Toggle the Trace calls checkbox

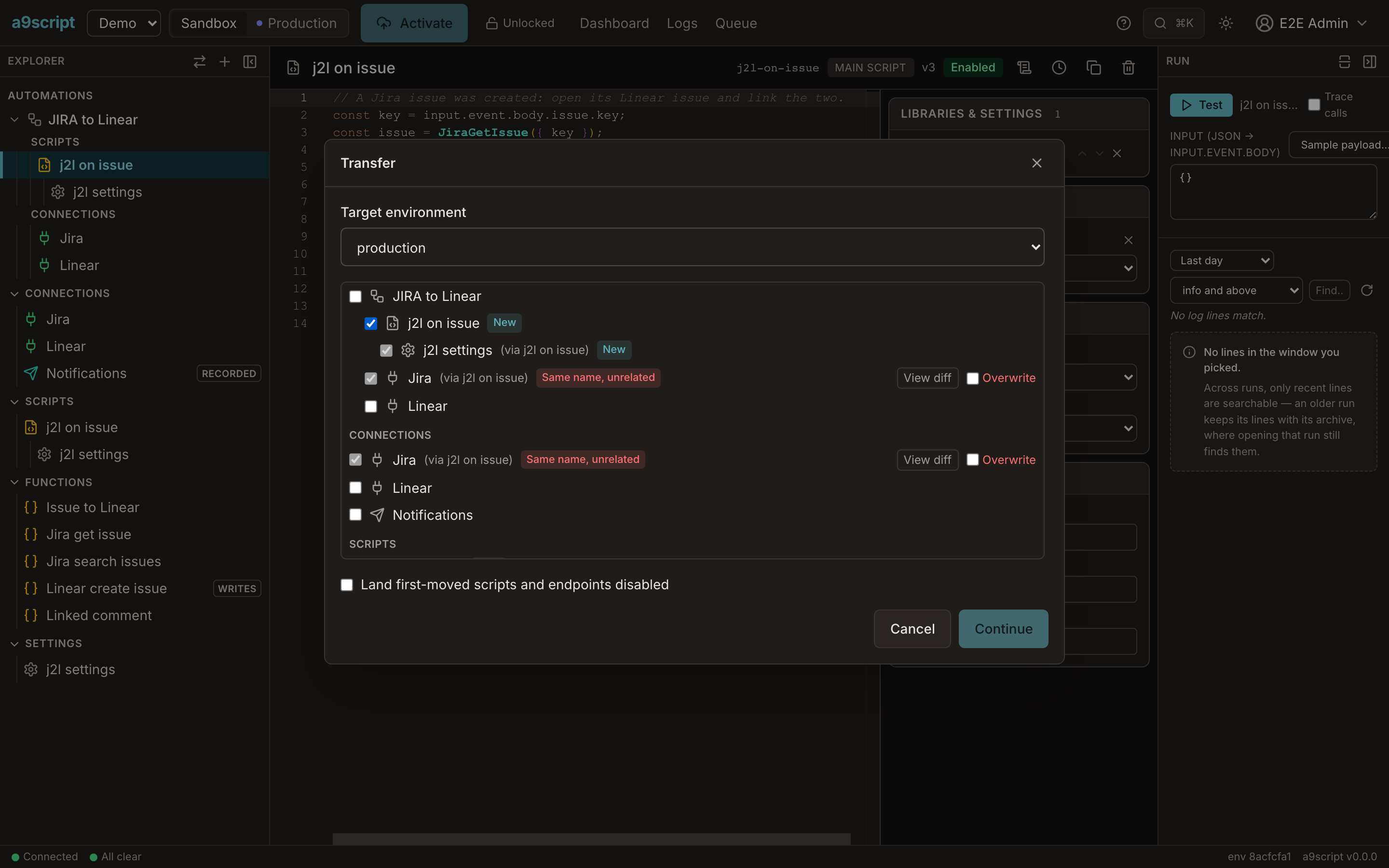1314,105
